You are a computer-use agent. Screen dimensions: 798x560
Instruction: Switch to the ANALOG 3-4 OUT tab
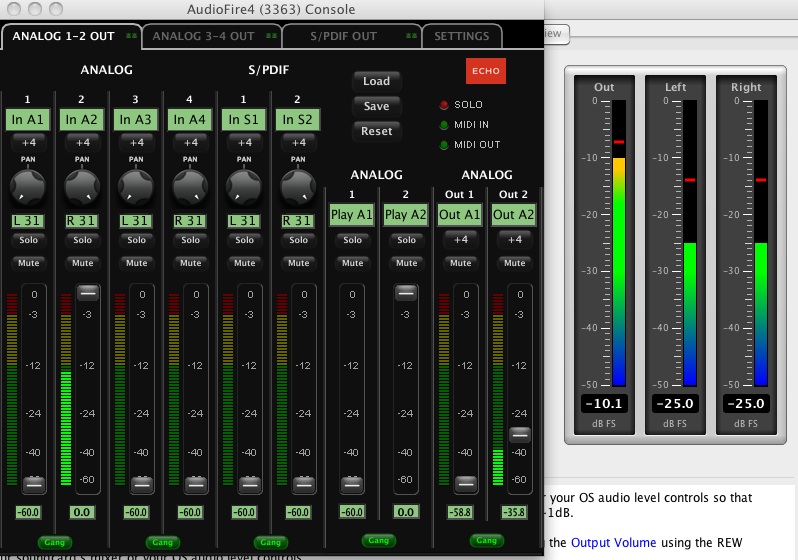pos(211,36)
